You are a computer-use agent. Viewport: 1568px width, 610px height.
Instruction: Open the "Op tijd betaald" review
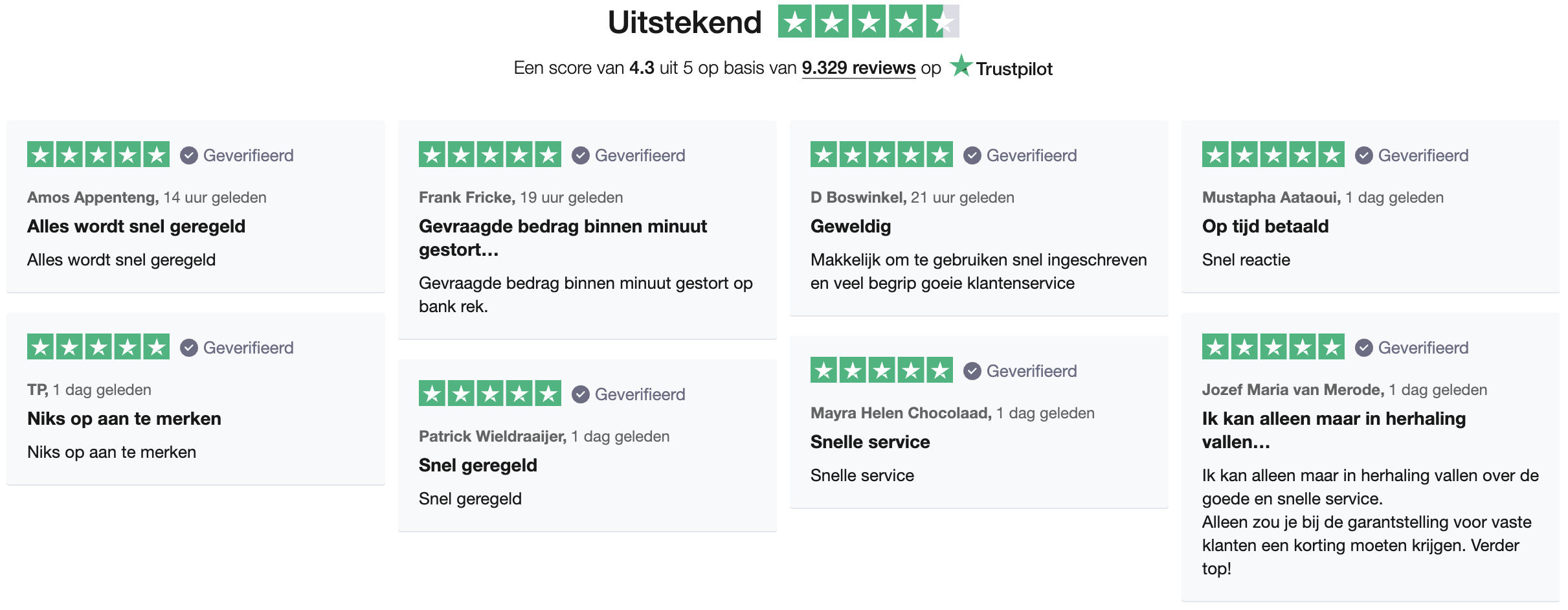(x=1265, y=227)
